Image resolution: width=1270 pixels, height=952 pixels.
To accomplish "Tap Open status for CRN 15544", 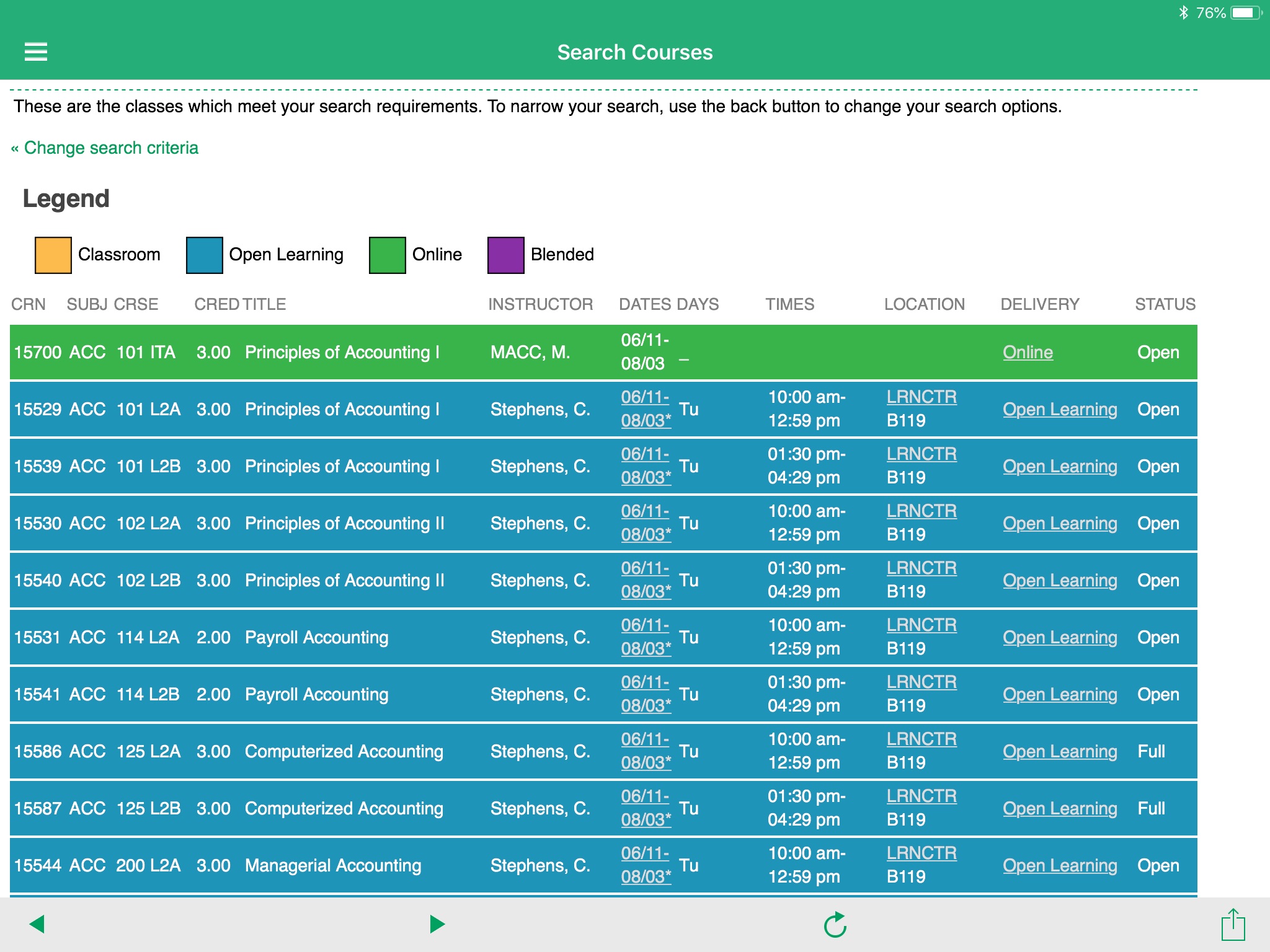I will pyautogui.click(x=1158, y=865).
